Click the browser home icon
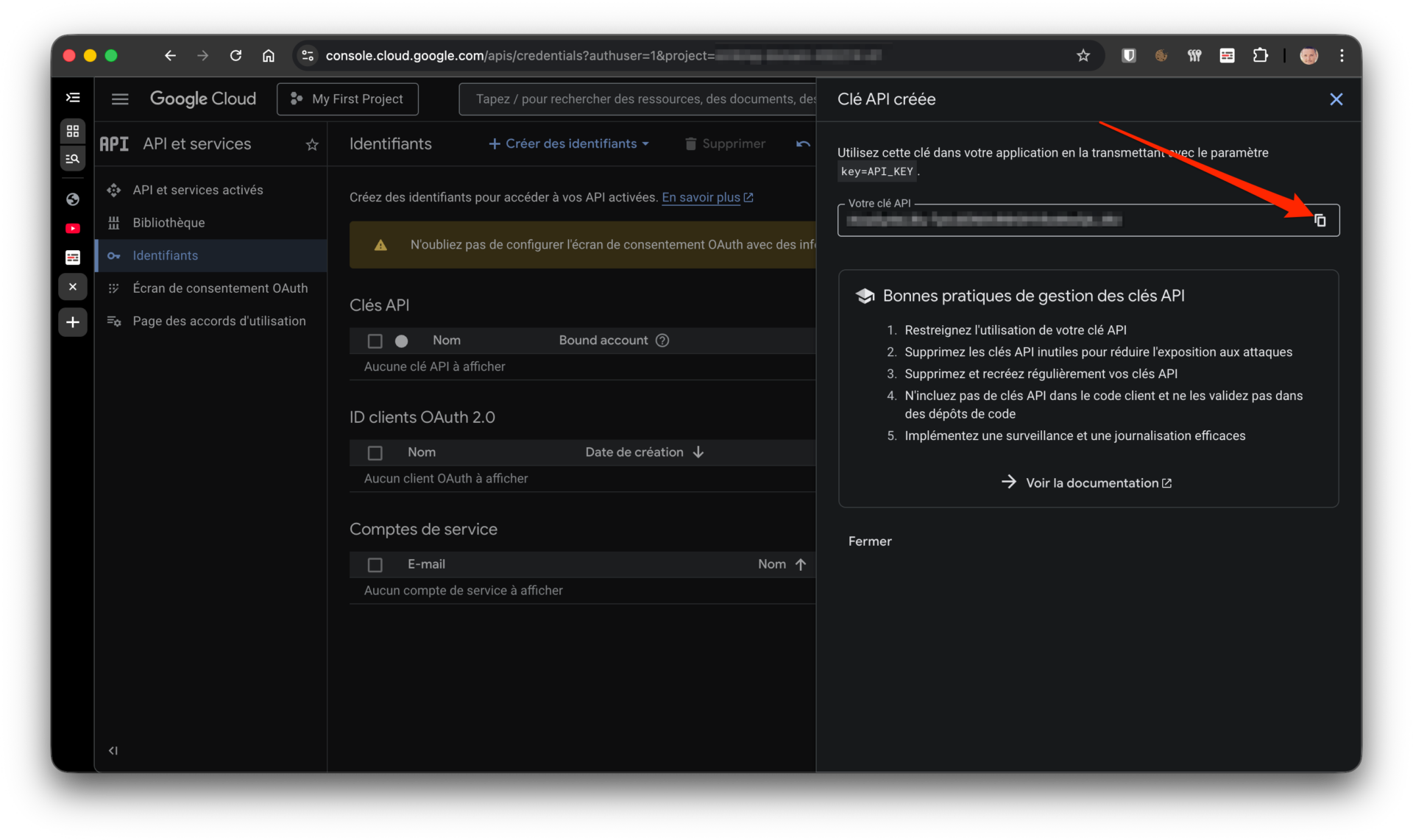1413x840 pixels. pyautogui.click(x=269, y=56)
